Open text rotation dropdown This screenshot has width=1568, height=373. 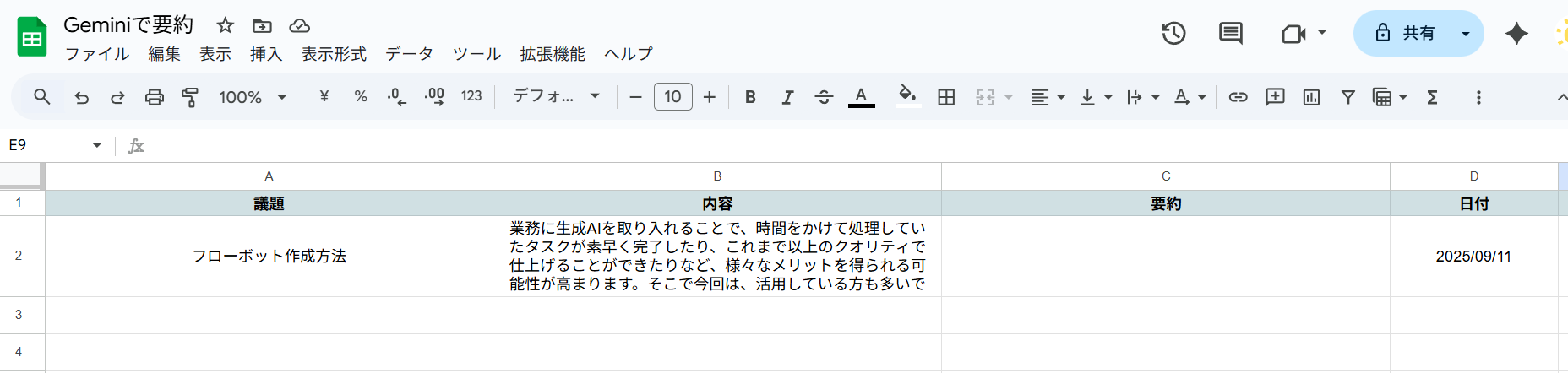coord(1190,97)
